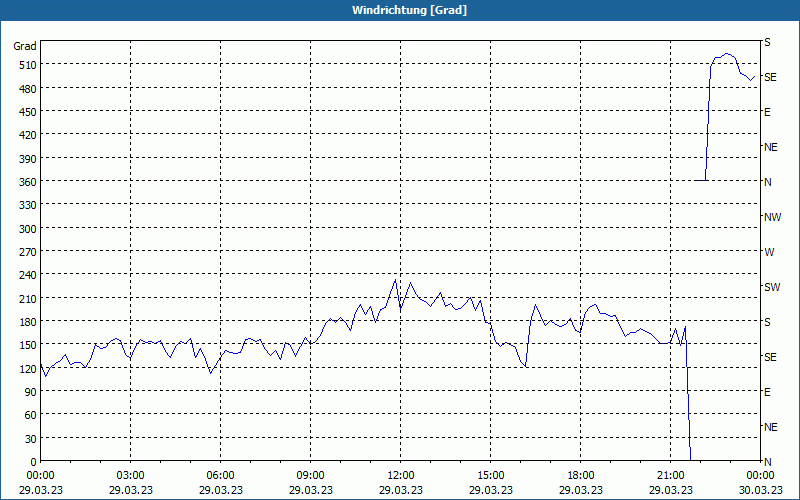The height and width of the screenshot is (500, 800).
Task: Click the 18:00 time label
Action: pos(581,475)
